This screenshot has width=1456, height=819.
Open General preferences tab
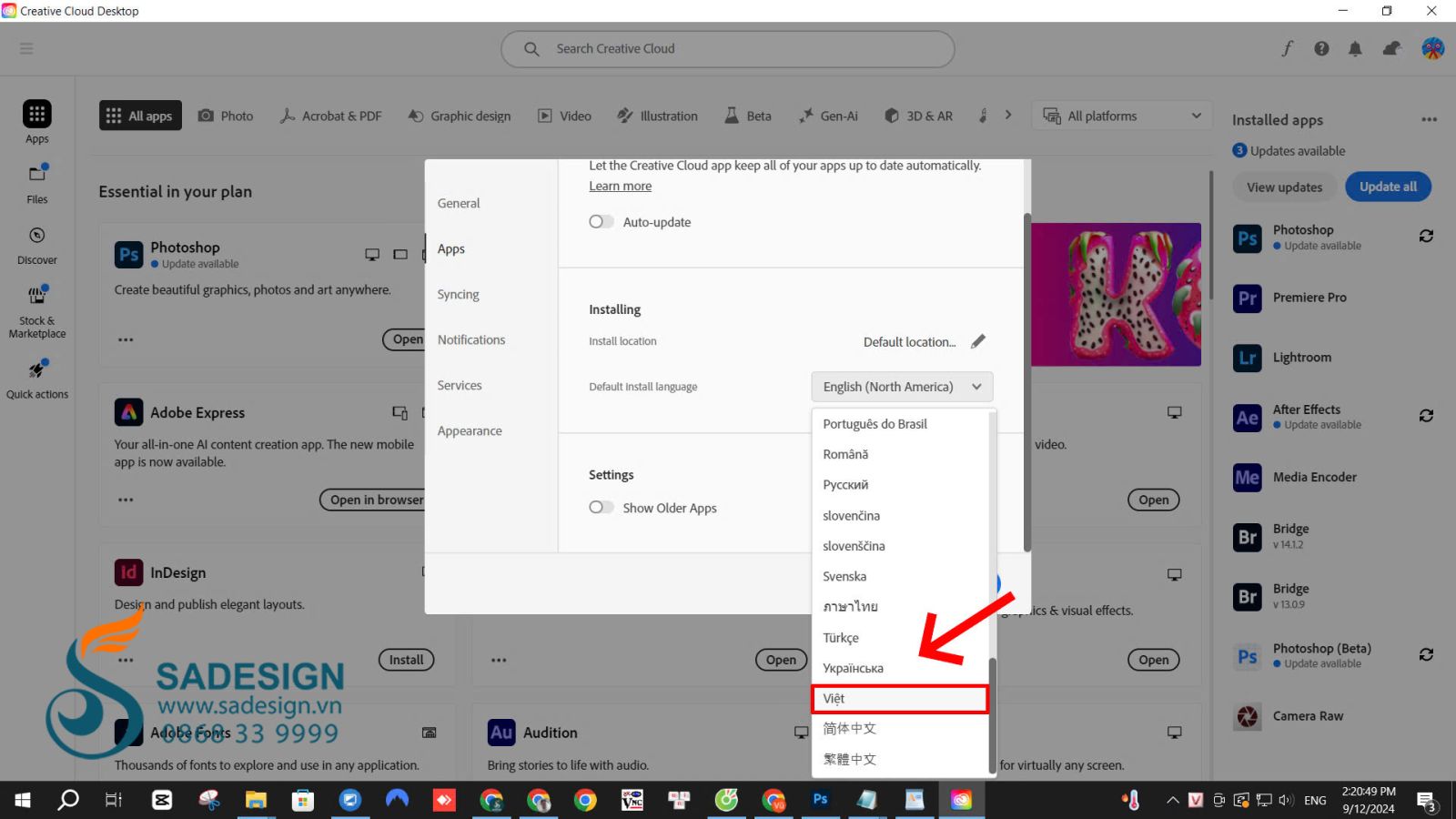tap(459, 204)
